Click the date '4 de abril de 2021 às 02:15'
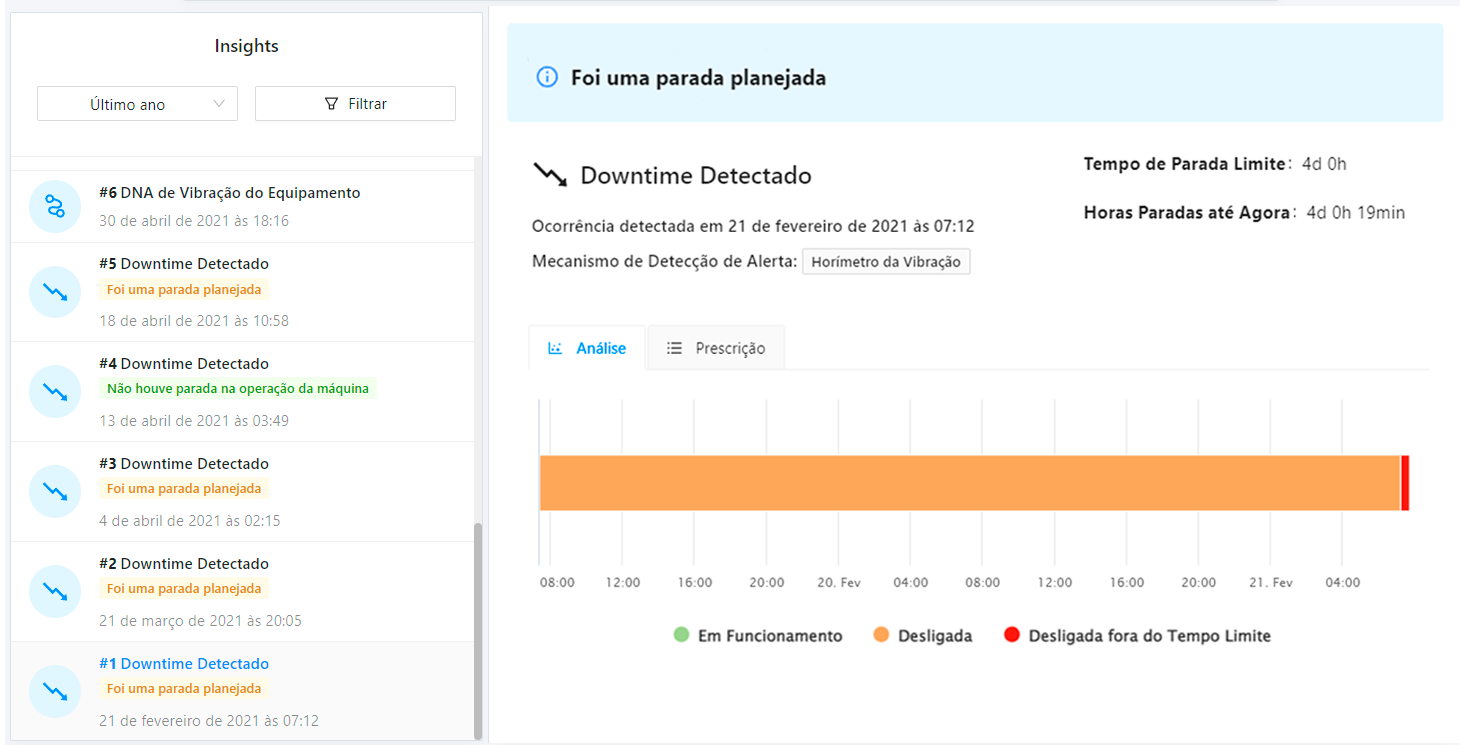The image size is (1464, 745). click(190, 521)
